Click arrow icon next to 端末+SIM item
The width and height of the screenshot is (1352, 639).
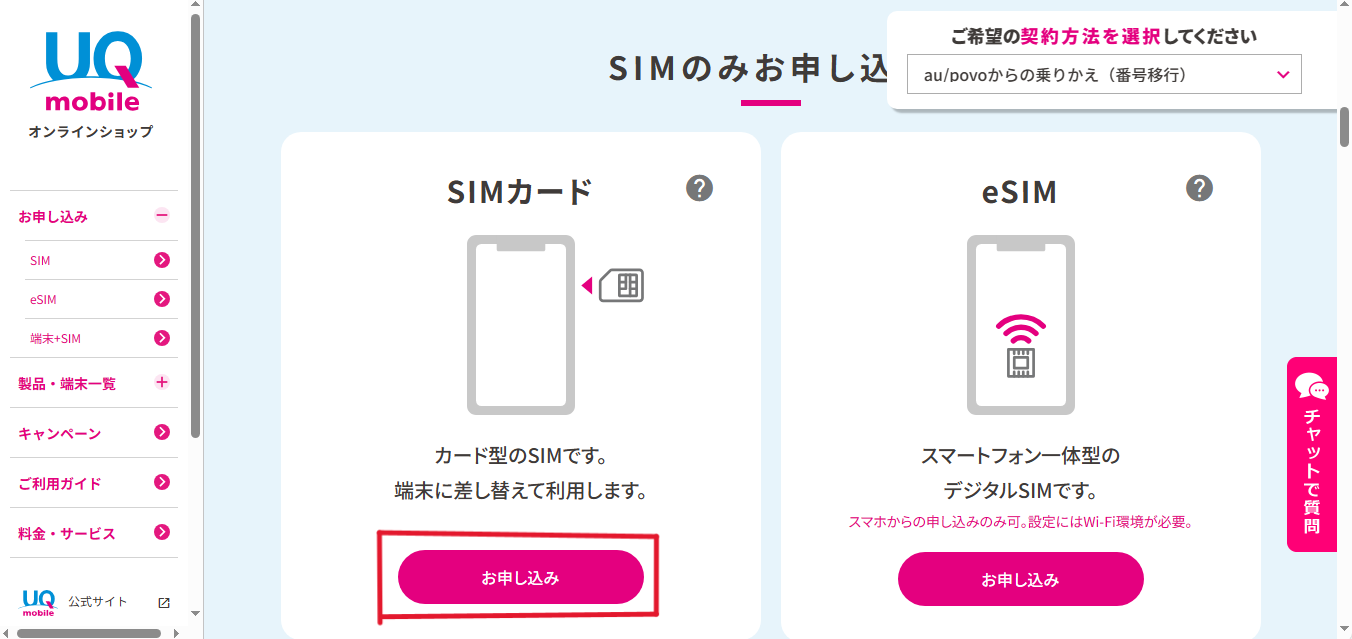162,338
